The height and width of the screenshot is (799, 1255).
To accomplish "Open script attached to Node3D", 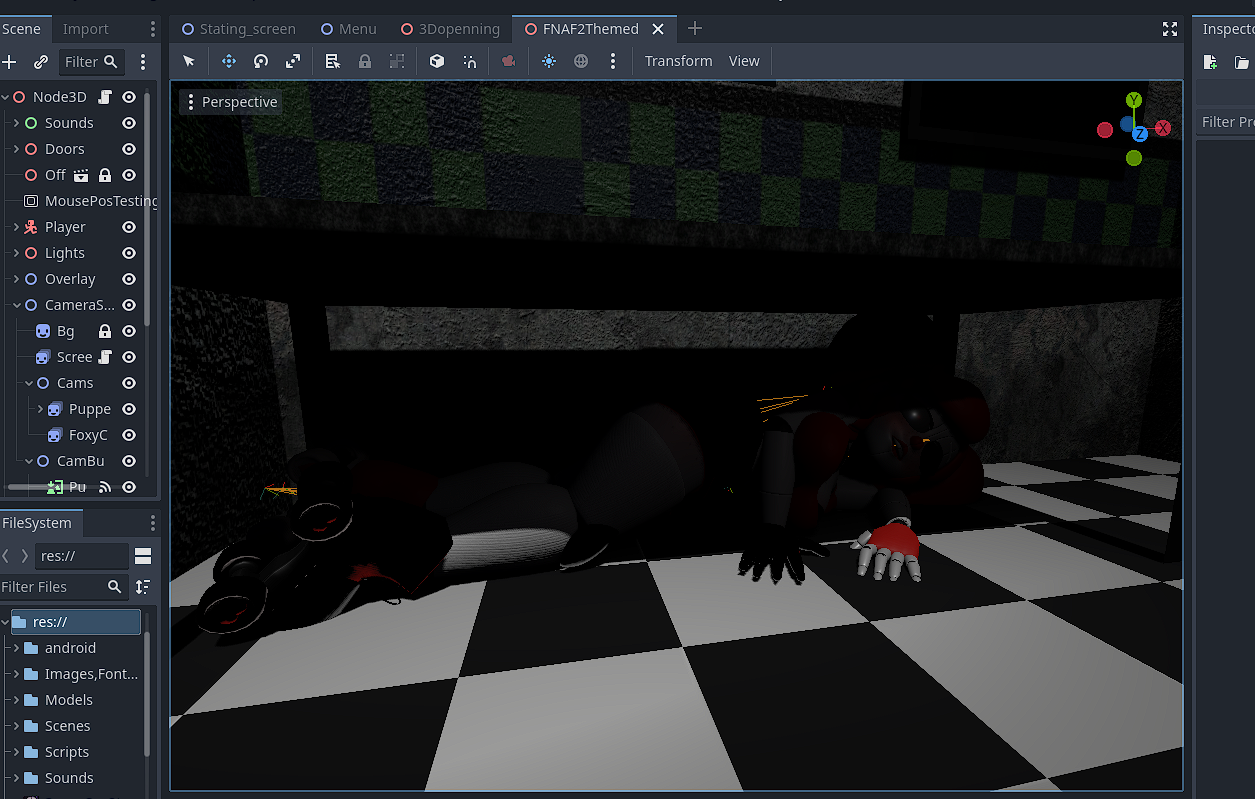I will [105, 97].
